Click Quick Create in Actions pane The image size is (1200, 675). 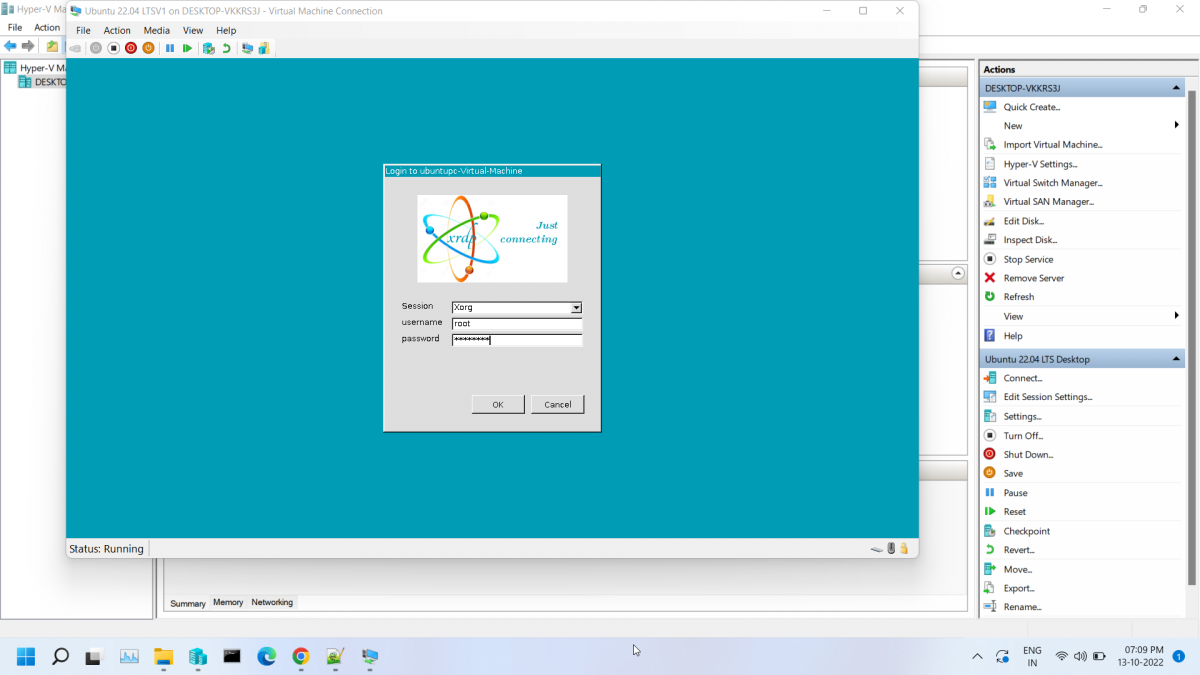click(x=1032, y=107)
